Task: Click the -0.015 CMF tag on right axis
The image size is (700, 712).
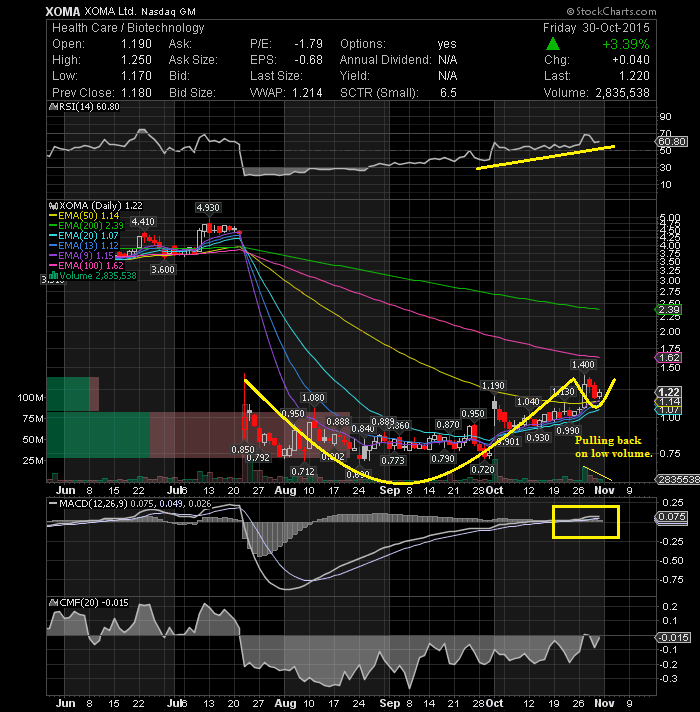Action: (x=673, y=638)
